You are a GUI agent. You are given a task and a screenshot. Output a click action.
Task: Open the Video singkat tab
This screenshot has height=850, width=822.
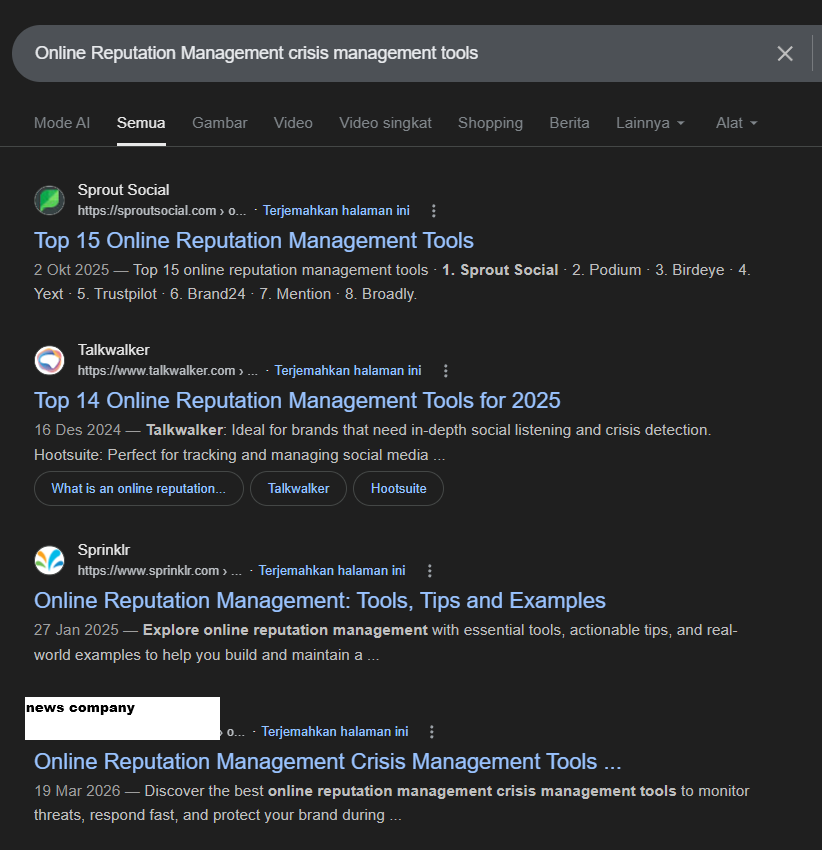385,123
